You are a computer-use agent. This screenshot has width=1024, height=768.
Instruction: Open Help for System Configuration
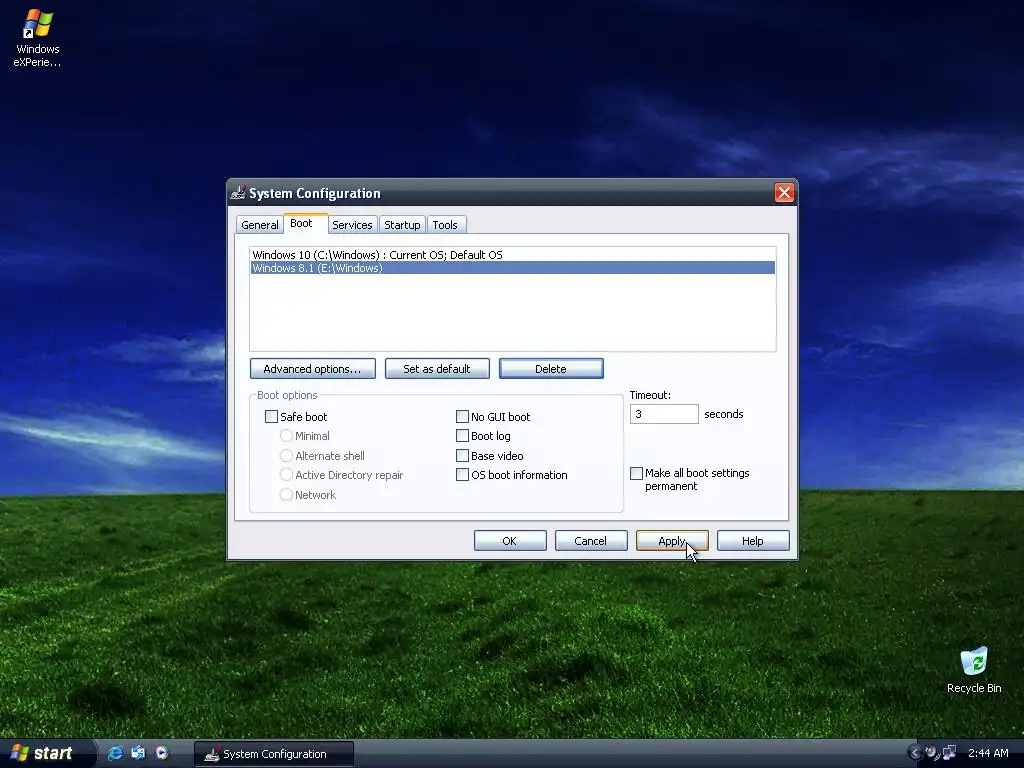(752, 541)
